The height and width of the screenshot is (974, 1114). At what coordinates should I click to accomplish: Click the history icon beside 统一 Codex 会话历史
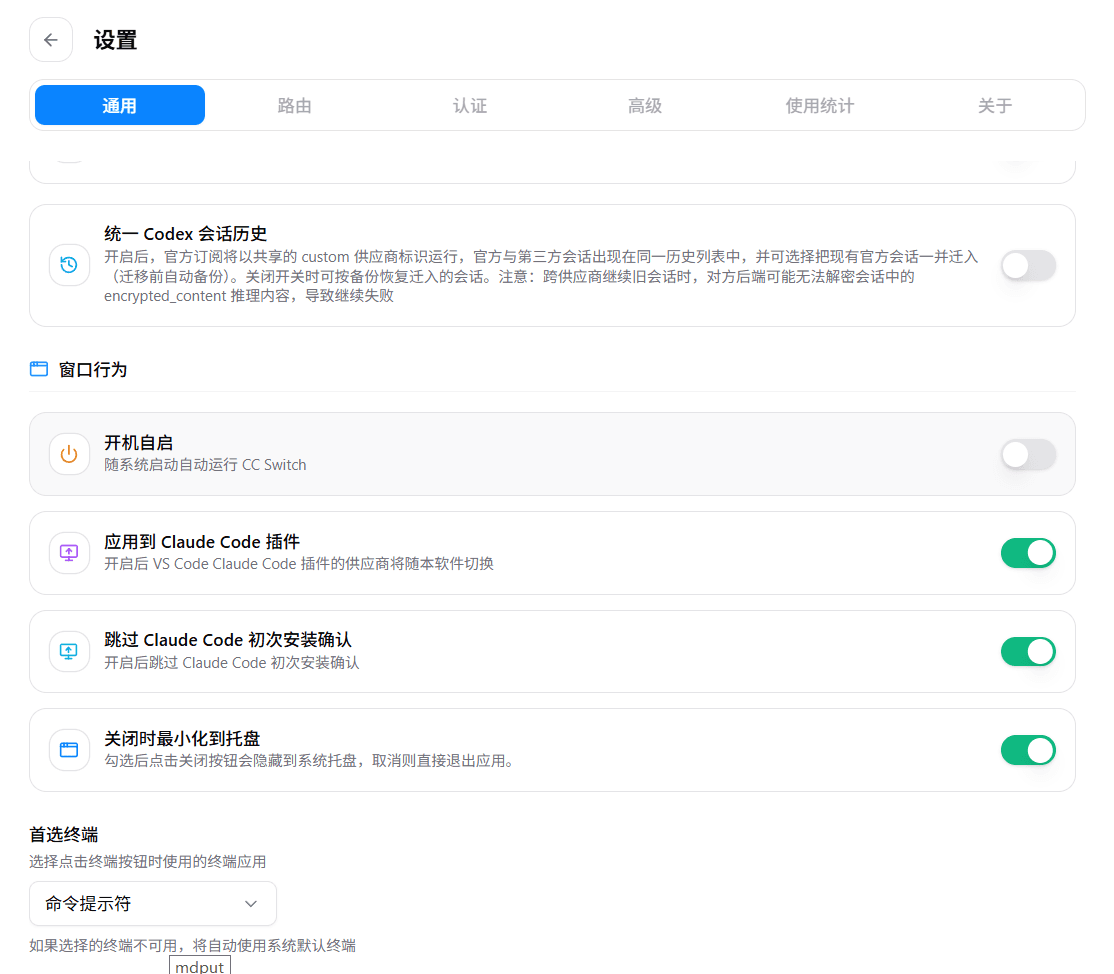click(x=69, y=265)
